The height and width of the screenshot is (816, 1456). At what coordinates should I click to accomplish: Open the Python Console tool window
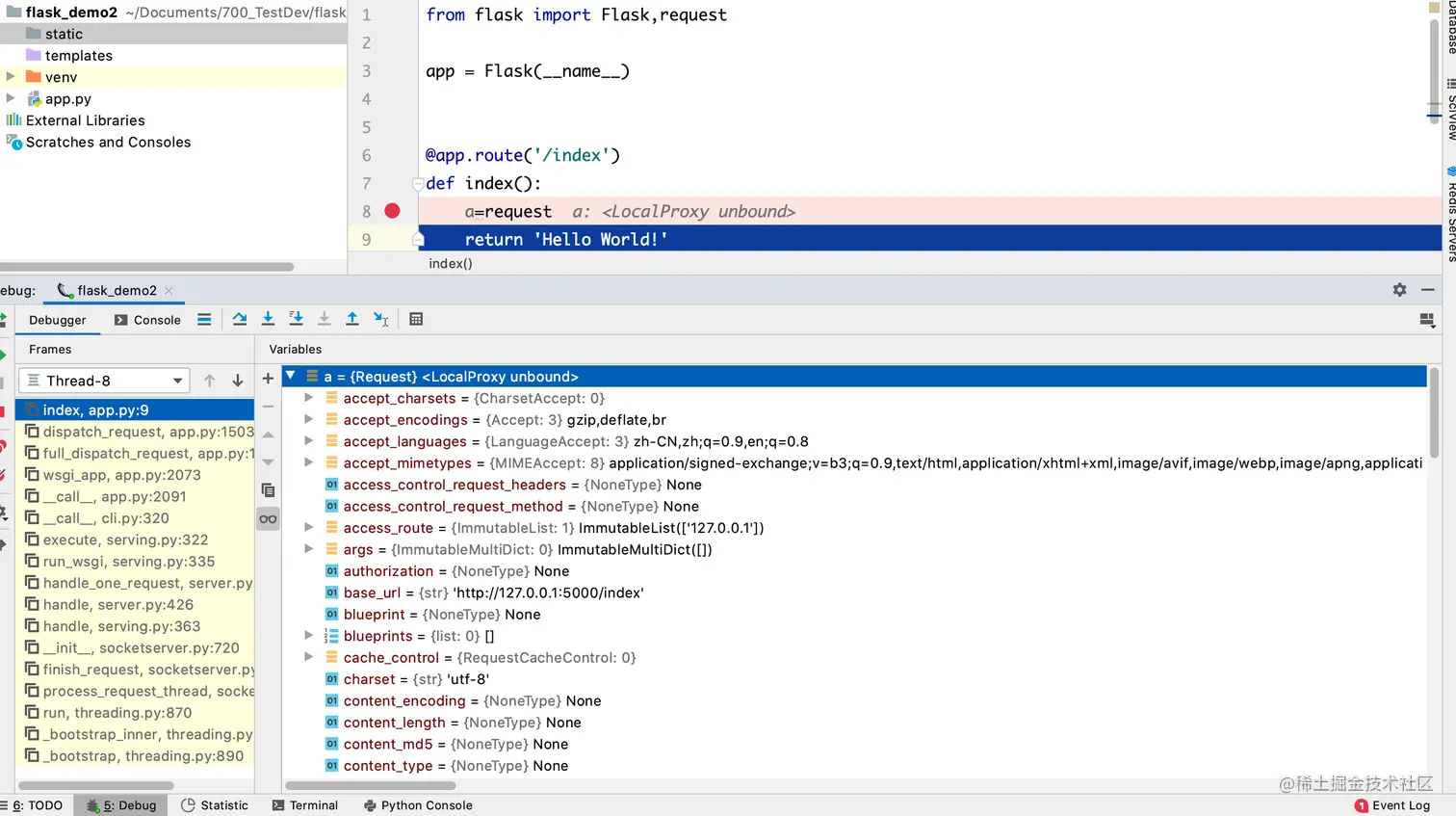tap(418, 805)
